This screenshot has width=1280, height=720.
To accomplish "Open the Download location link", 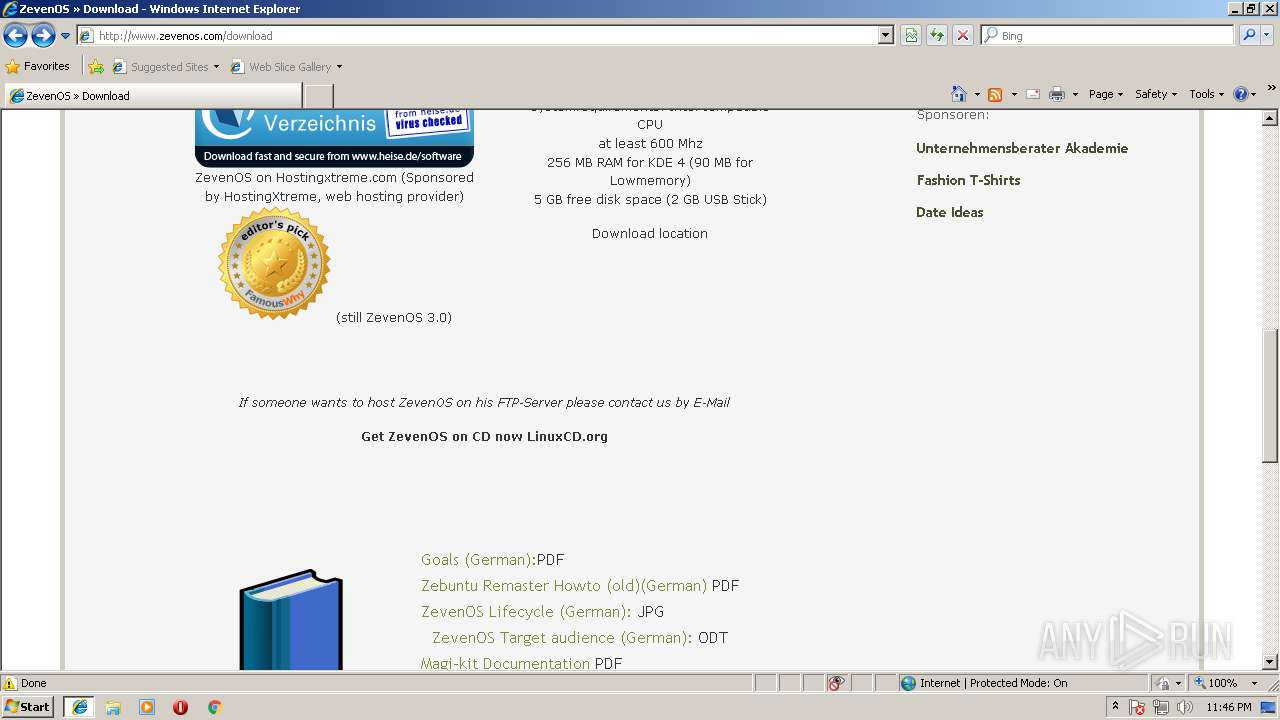I will 649,233.
